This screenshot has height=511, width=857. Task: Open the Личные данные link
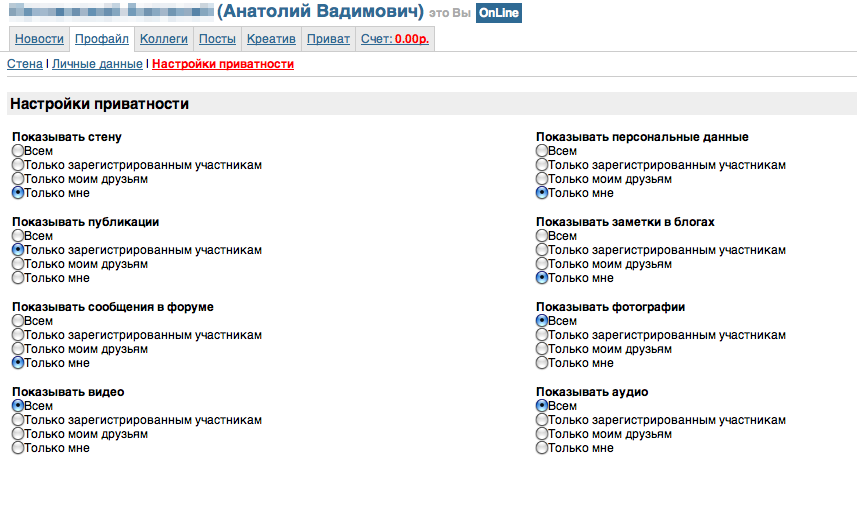click(96, 64)
